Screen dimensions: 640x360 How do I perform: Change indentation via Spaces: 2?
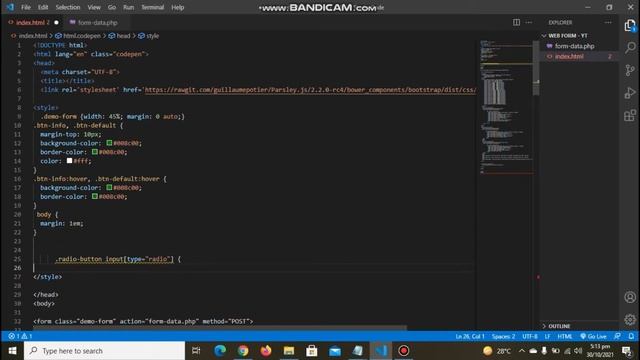click(x=503, y=336)
